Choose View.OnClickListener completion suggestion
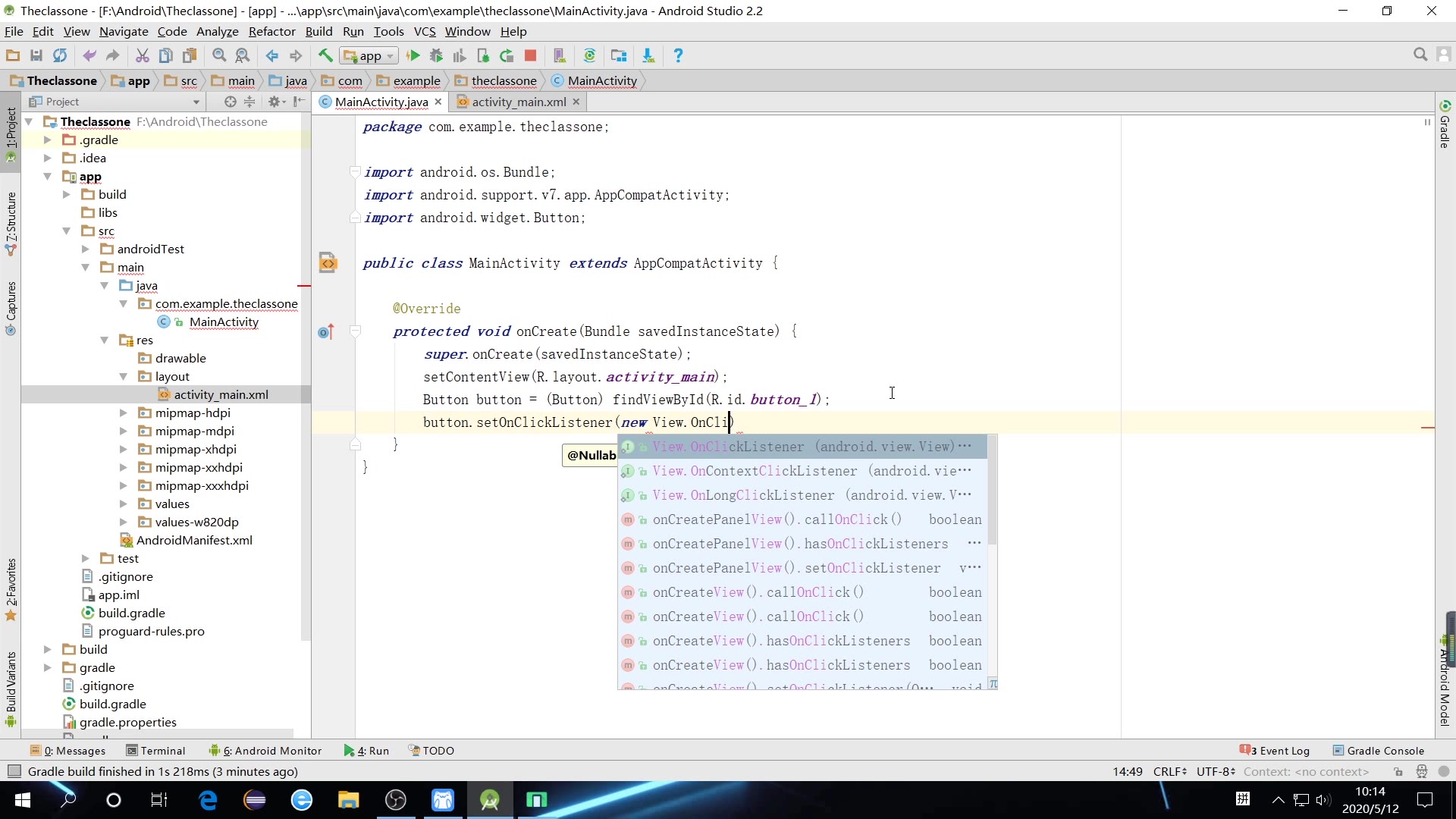The width and height of the screenshot is (1456, 819). click(802, 447)
